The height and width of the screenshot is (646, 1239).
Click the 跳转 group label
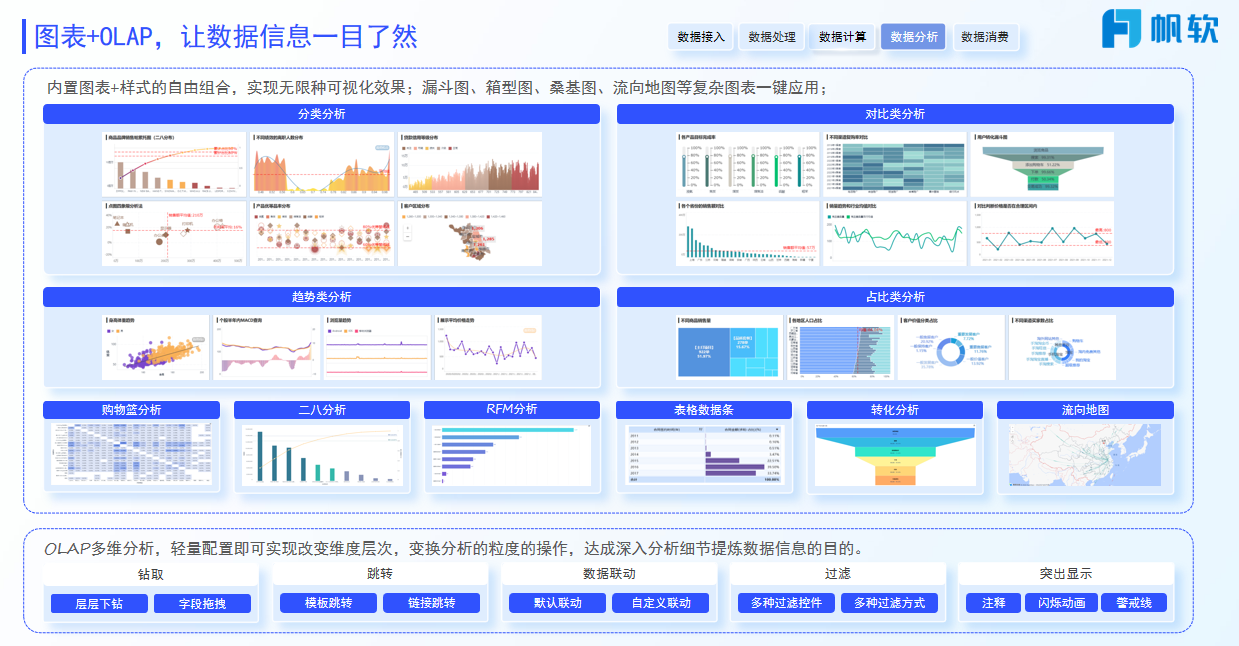[x=380, y=574]
